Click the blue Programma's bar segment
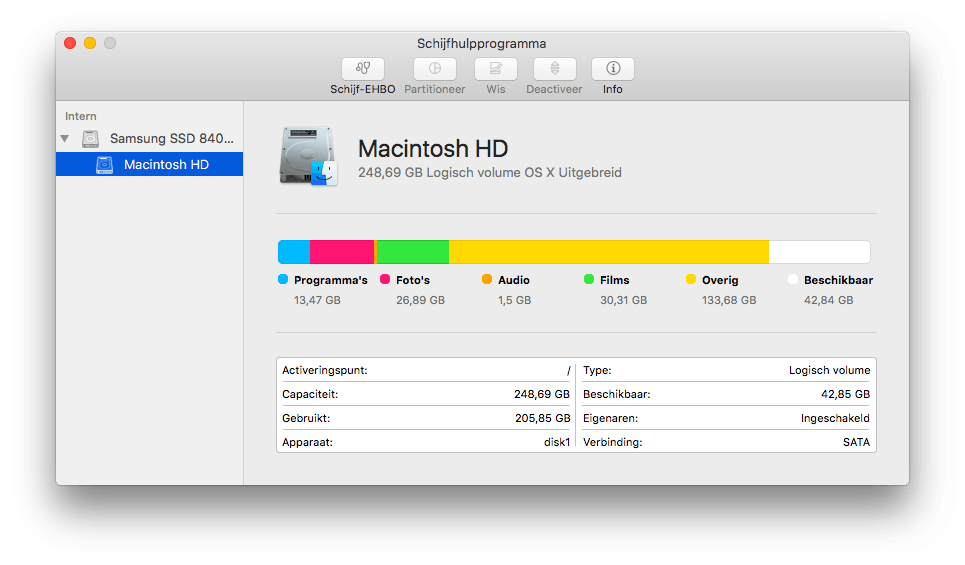 point(294,252)
